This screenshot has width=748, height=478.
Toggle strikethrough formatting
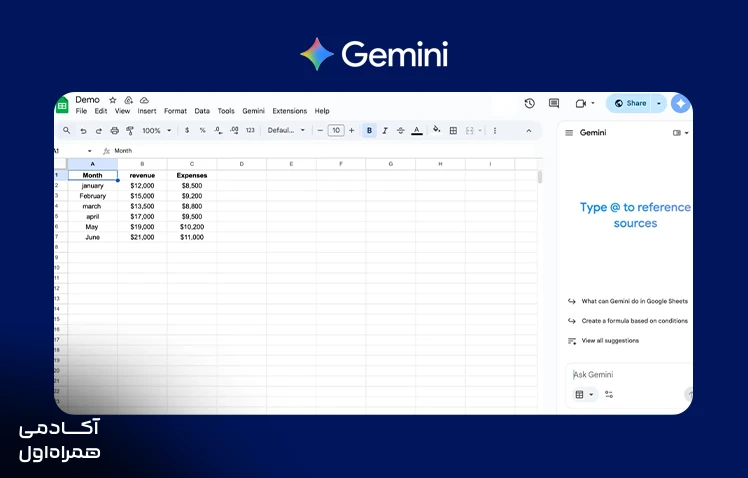[x=401, y=130]
